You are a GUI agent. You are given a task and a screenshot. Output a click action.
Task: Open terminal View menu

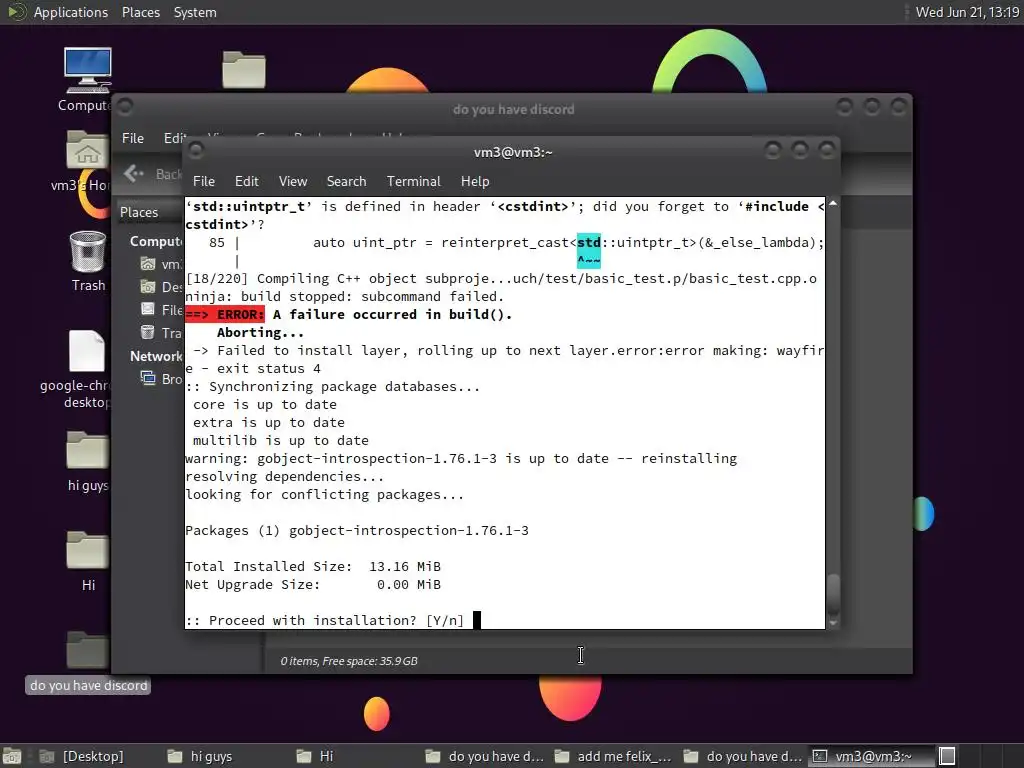tap(293, 181)
